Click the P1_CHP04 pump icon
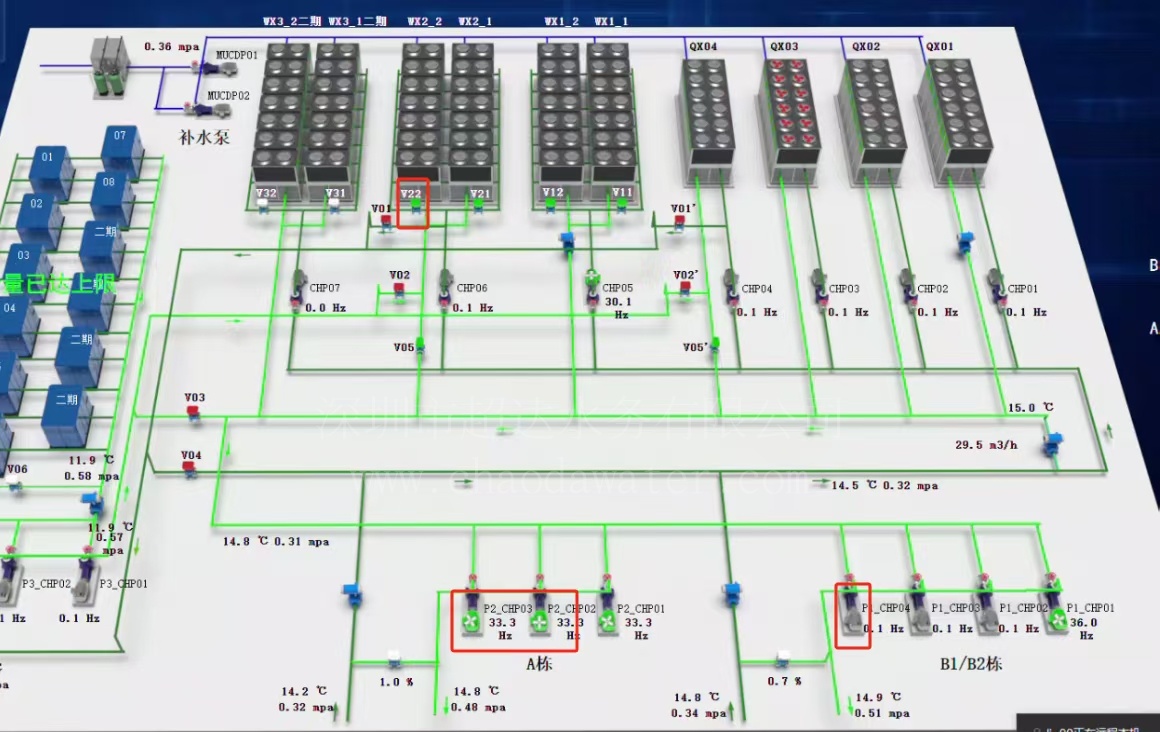 [x=852, y=607]
